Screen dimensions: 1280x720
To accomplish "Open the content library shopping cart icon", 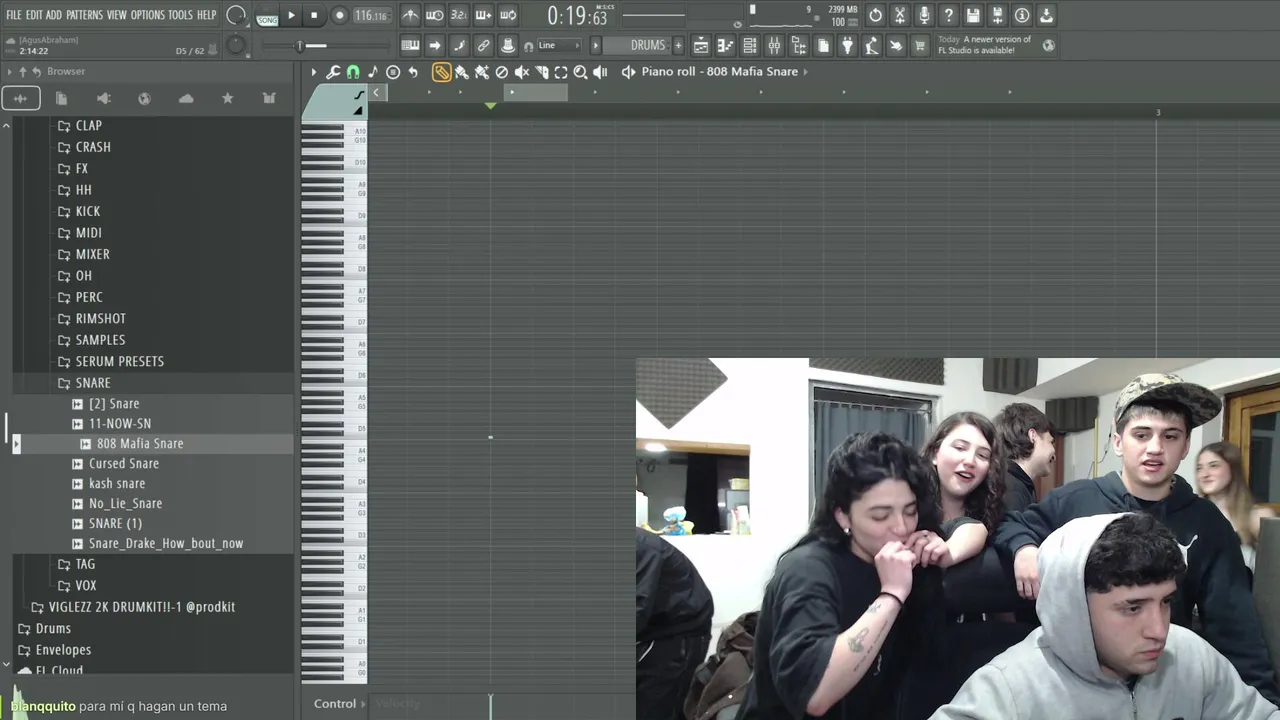I will [920, 45].
